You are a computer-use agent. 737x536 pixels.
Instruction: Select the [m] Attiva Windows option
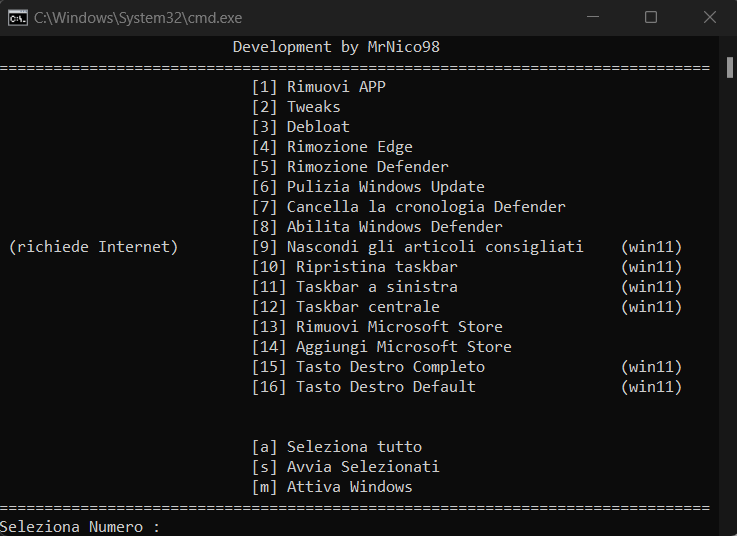[332, 487]
